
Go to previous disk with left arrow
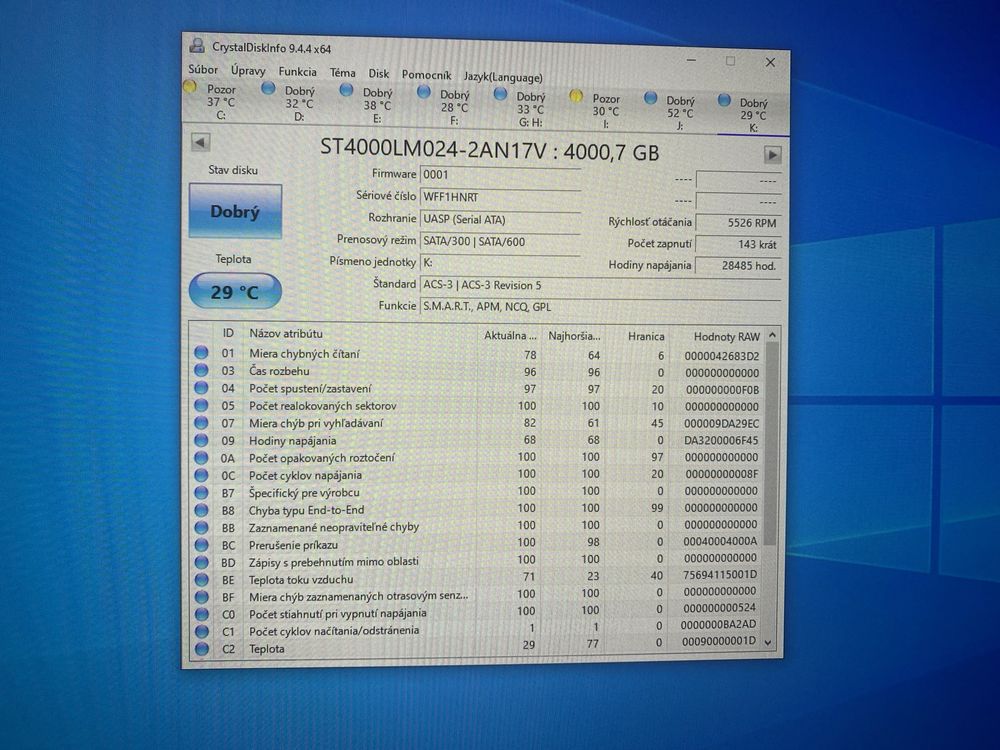200,142
